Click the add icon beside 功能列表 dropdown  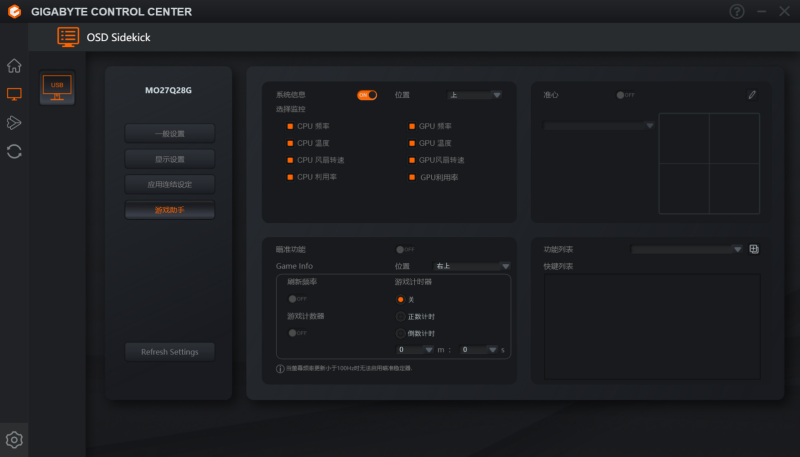754,249
